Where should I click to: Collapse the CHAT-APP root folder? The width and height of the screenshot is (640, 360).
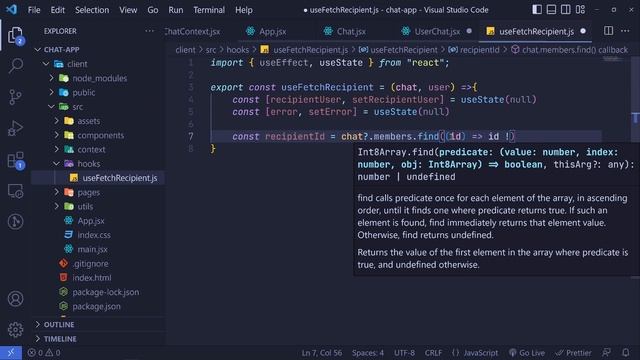click(x=38, y=49)
